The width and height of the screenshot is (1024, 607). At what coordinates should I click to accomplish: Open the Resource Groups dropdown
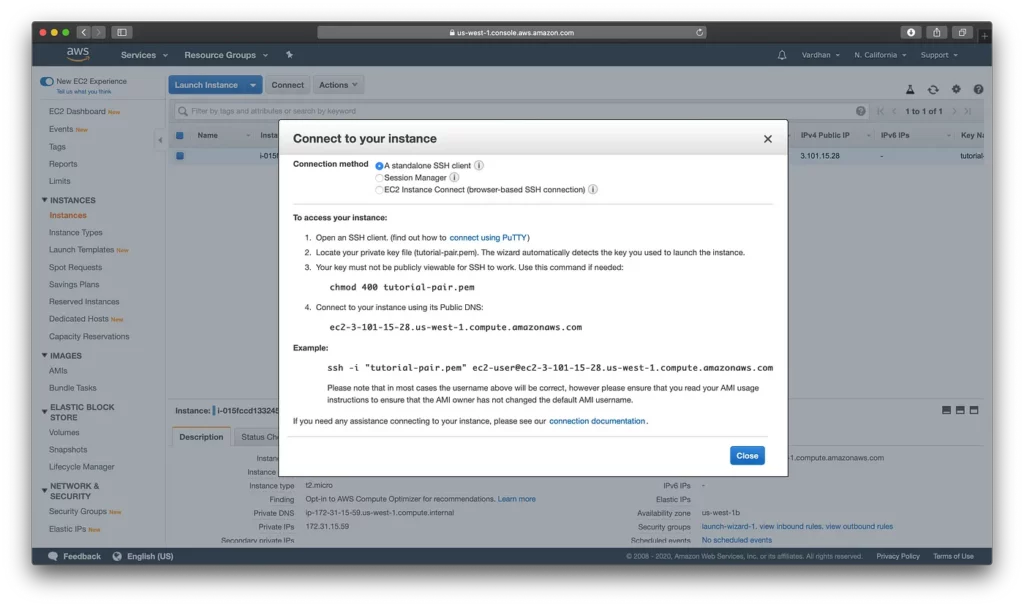click(x=226, y=55)
